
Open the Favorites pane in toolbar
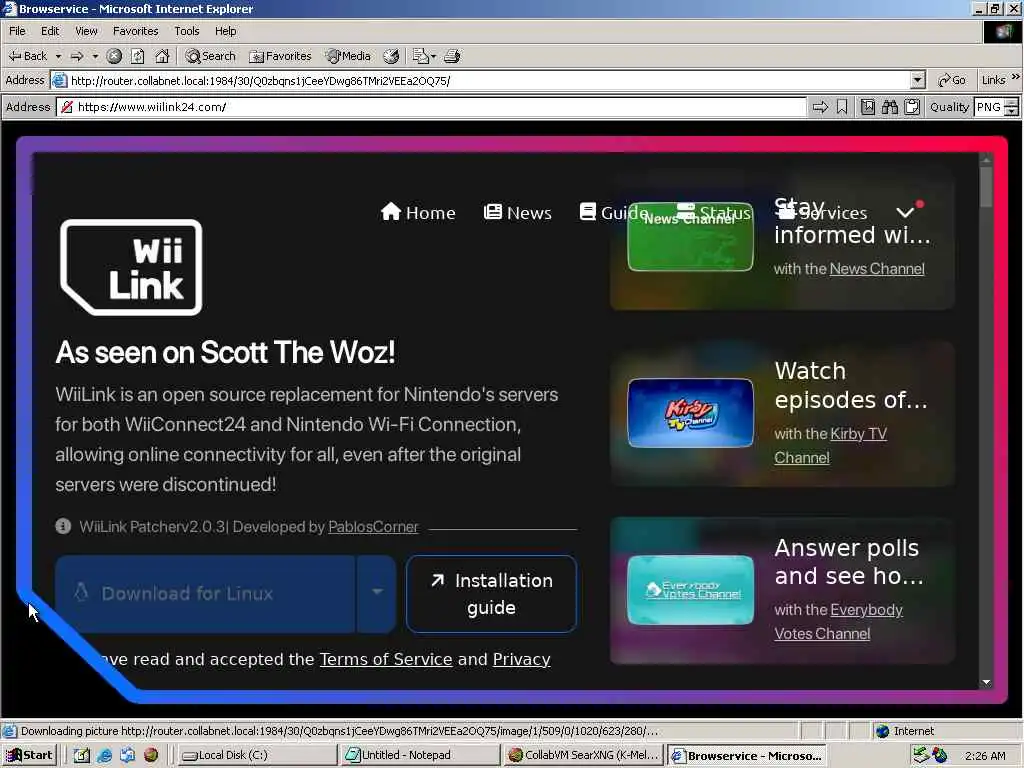(x=280, y=56)
